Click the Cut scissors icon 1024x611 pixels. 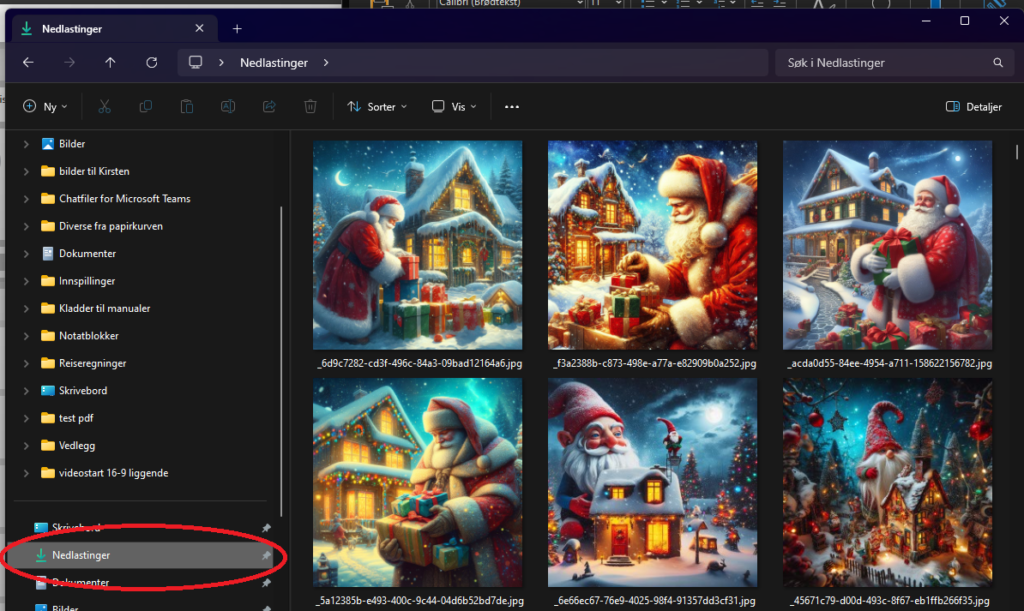104,107
